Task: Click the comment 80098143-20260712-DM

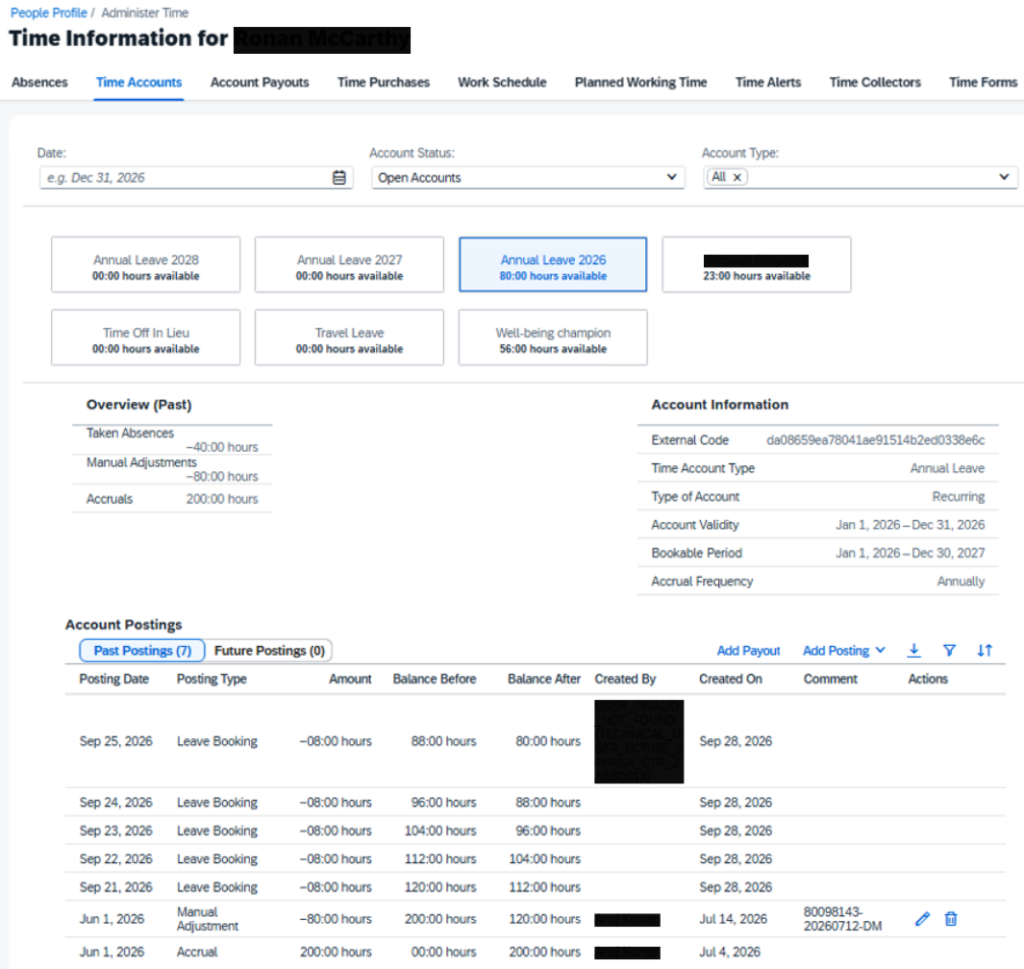Action: [x=842, y=919]
